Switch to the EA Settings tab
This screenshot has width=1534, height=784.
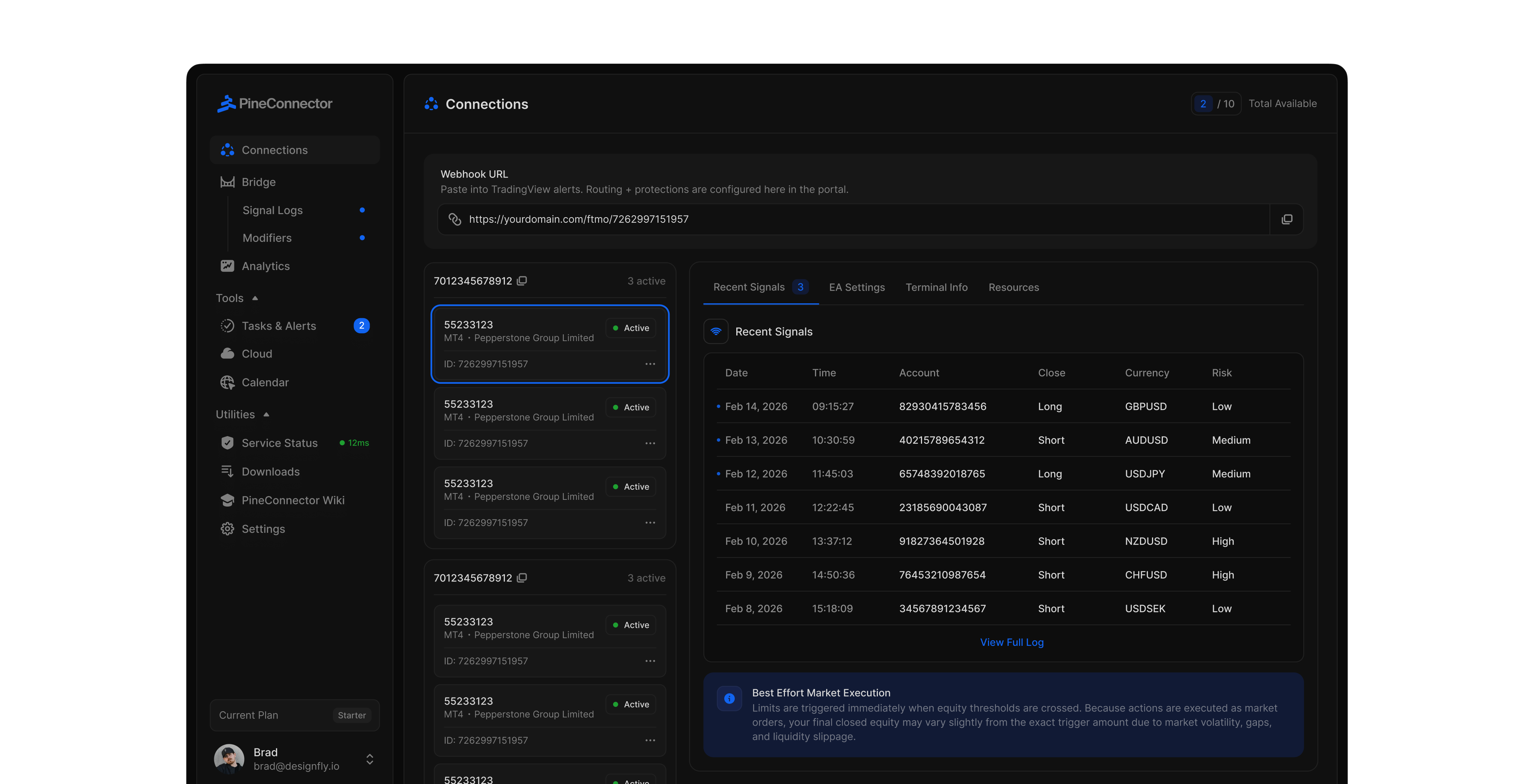(x=857, y=288)
